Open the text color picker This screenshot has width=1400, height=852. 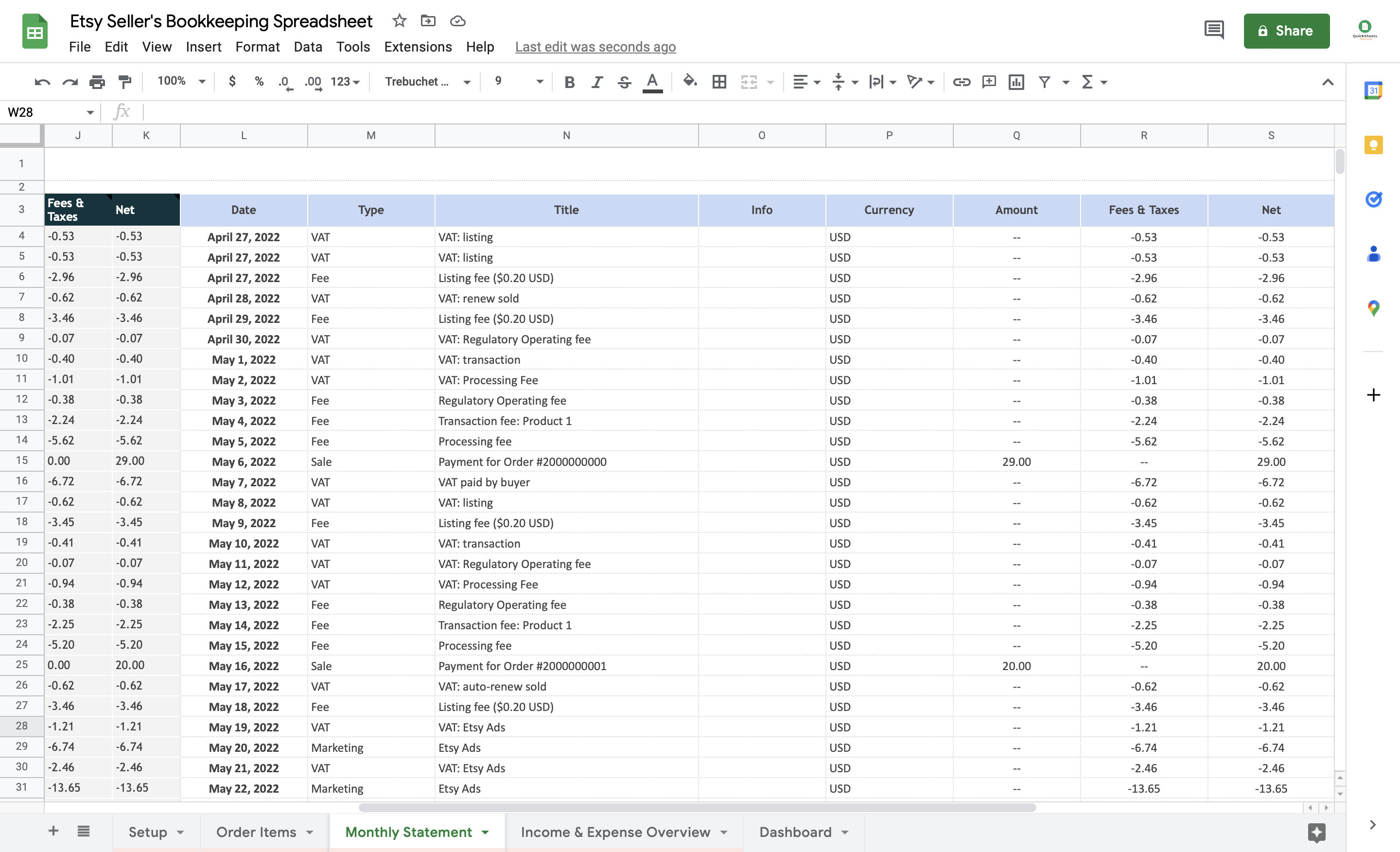tap(652, 82)
